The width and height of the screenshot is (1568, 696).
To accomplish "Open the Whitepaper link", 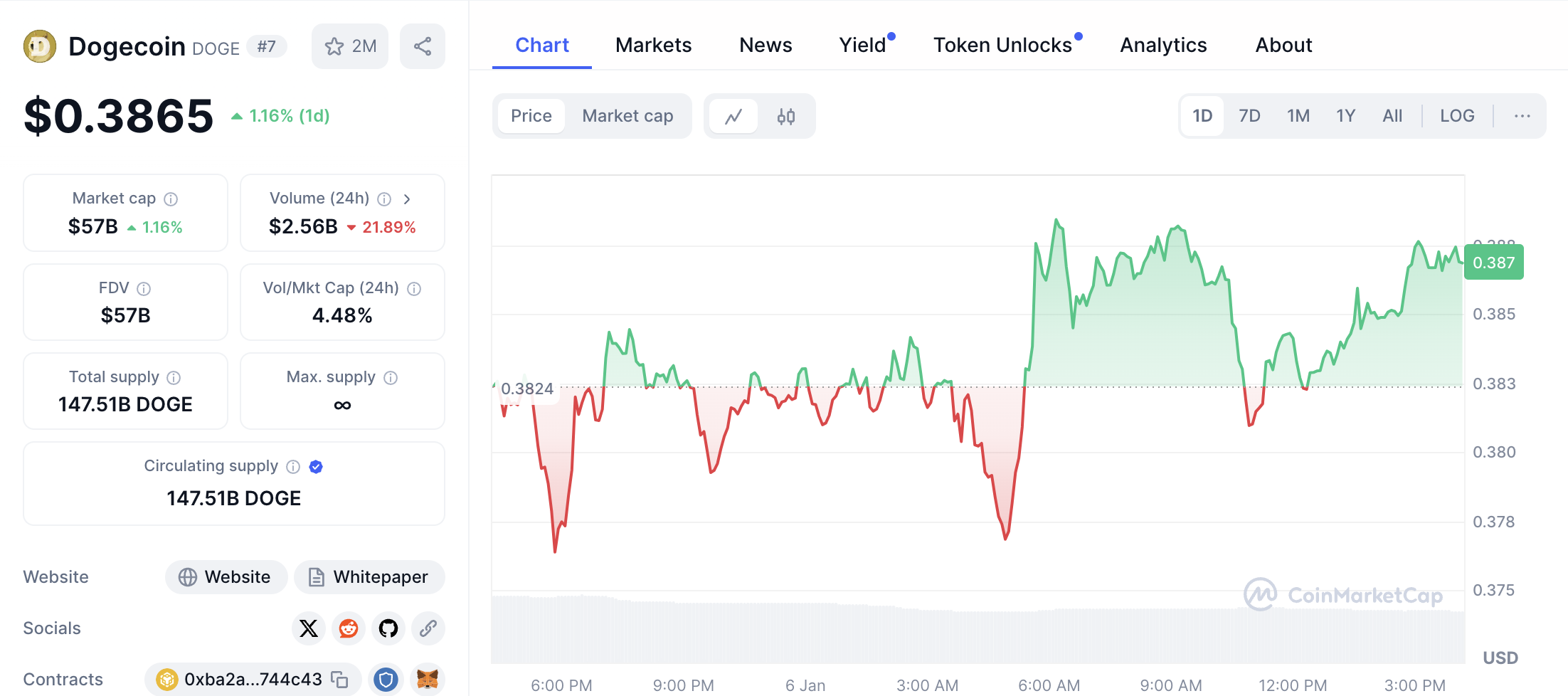I will [x=369, y=577].
